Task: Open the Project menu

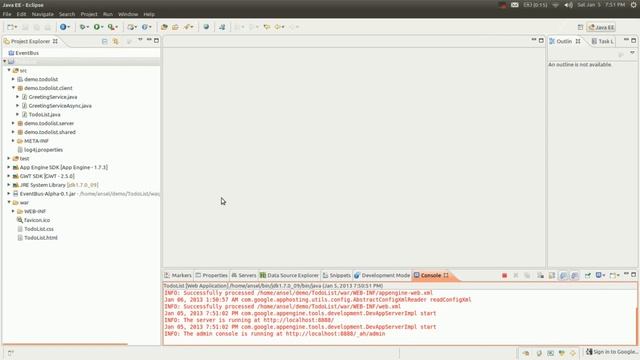Action: 89,14
